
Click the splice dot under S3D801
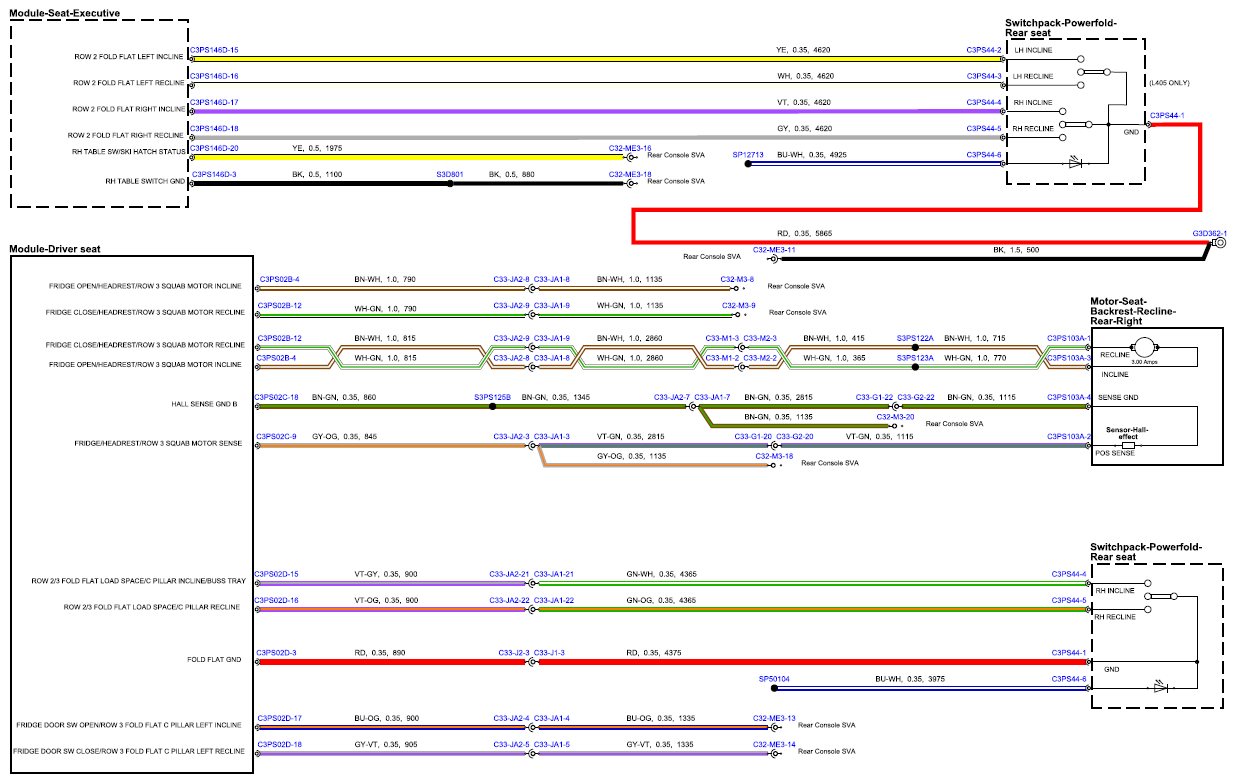point(450,184)
